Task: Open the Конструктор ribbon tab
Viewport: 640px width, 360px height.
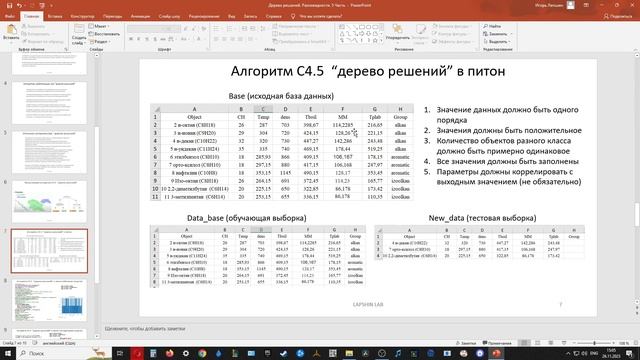Action: [x=82, y=16]
